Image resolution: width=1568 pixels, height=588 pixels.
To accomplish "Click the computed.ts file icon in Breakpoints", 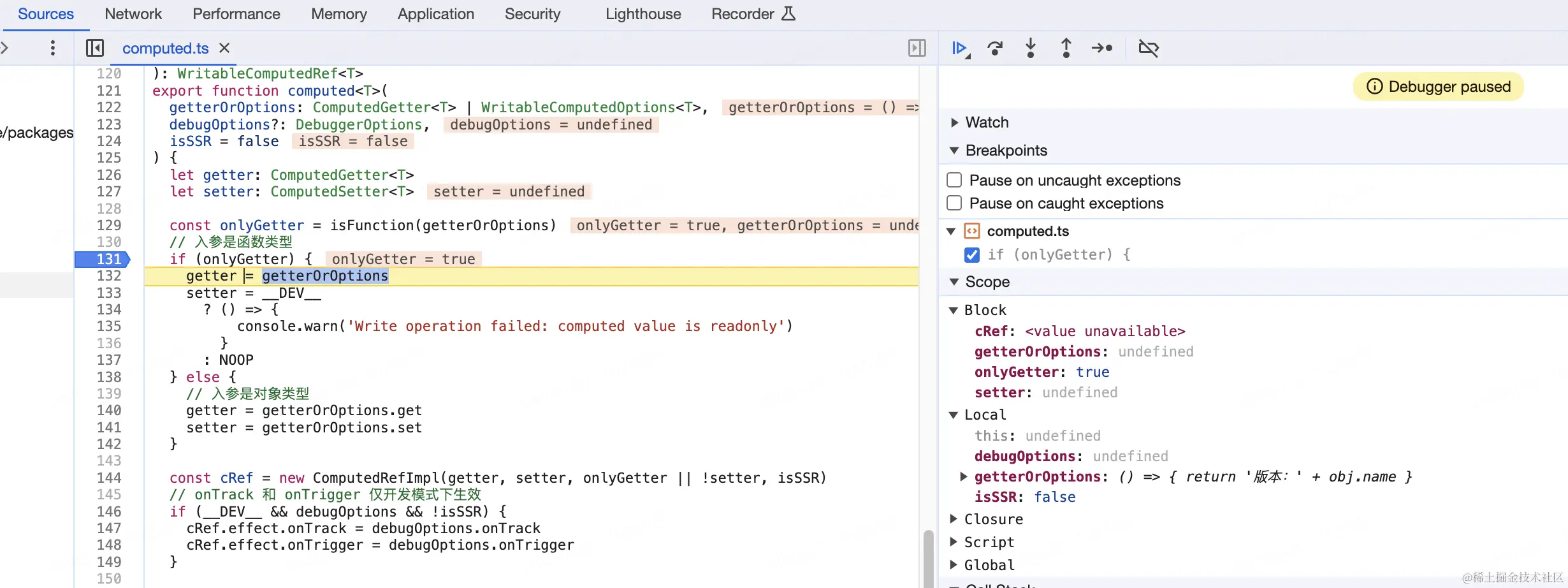I will click(972, 231).
